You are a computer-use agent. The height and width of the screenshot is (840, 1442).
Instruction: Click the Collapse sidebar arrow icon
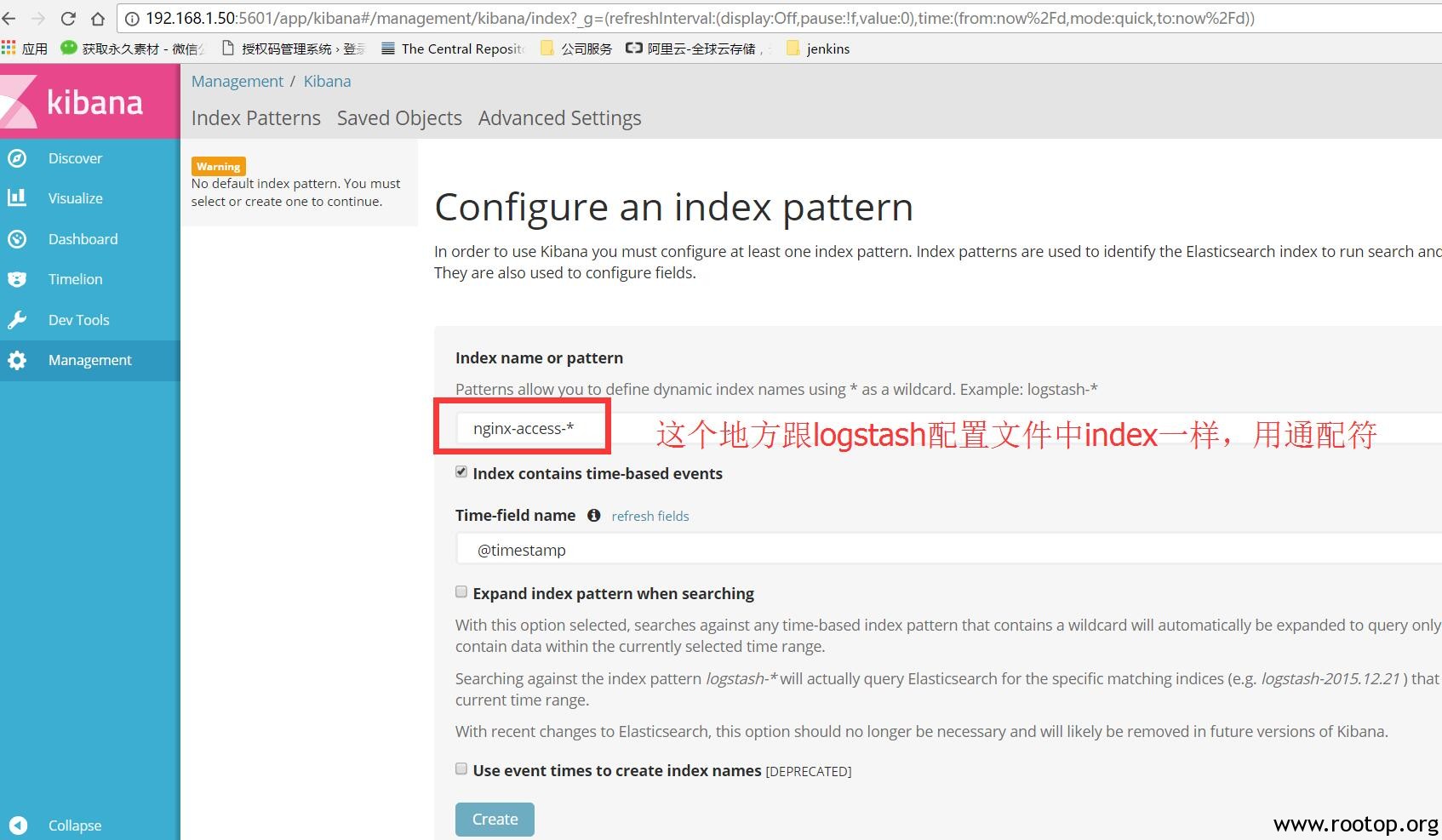click(x=18, y=826)
